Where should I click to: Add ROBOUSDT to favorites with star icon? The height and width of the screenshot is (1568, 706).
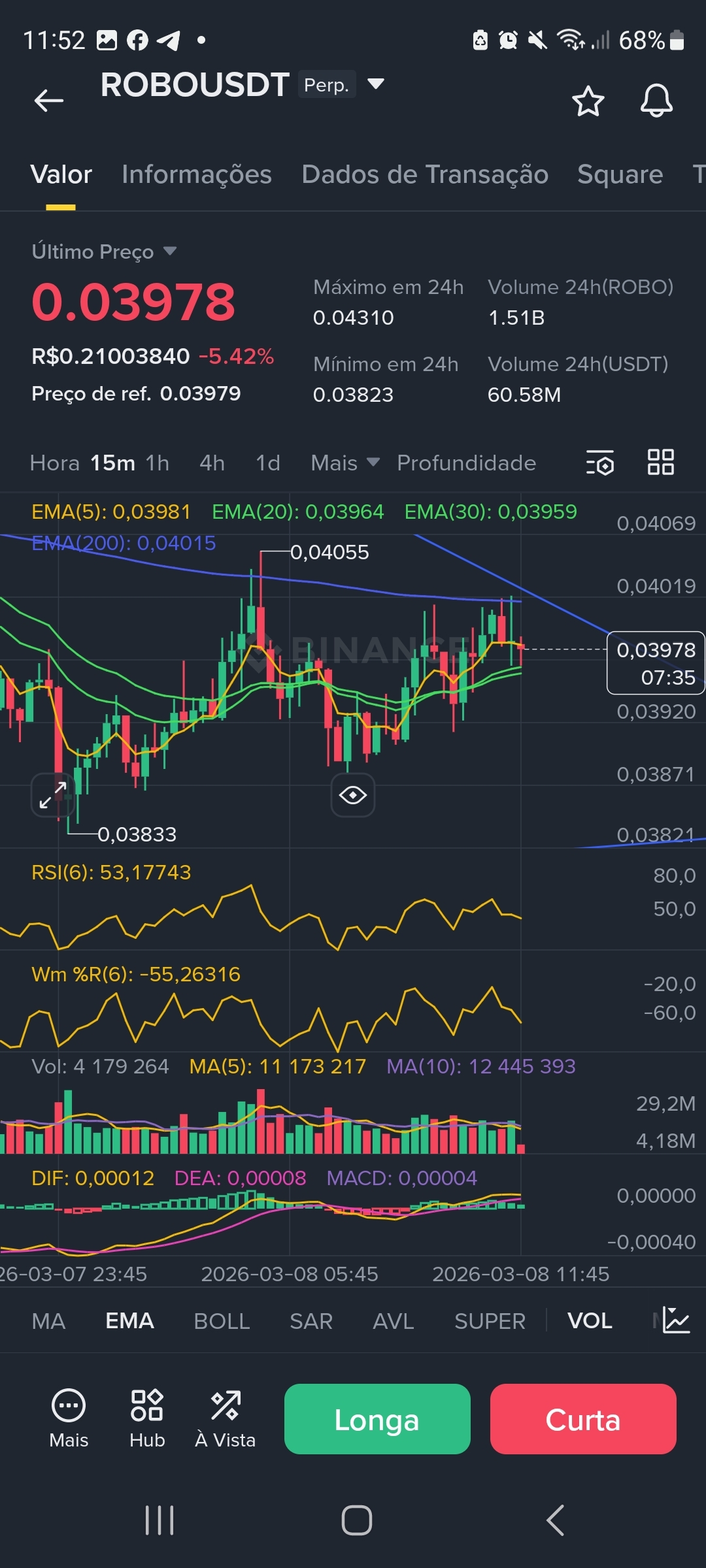pos(588,101)
